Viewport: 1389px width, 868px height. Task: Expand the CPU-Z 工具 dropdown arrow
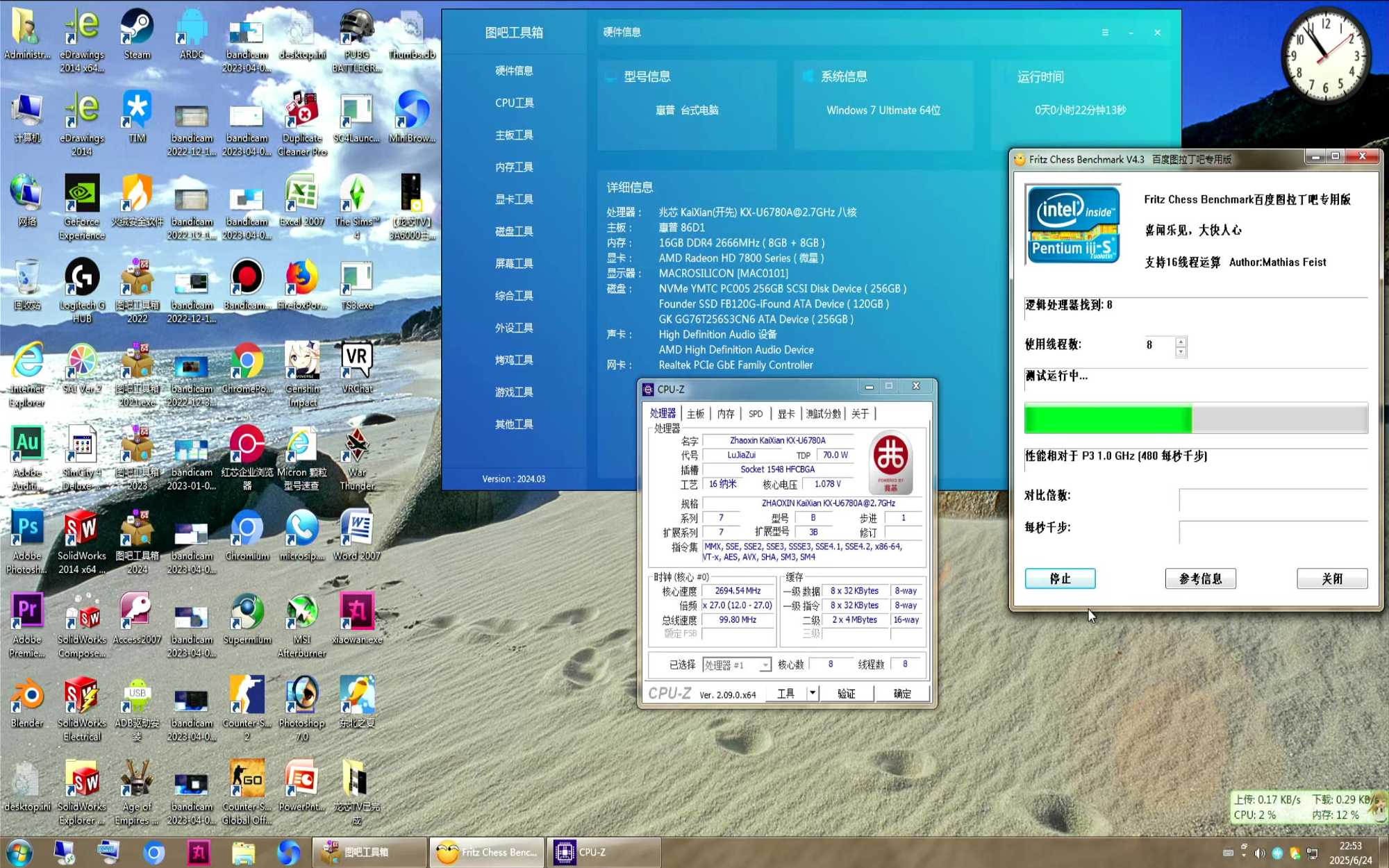(x=812, y=693)
